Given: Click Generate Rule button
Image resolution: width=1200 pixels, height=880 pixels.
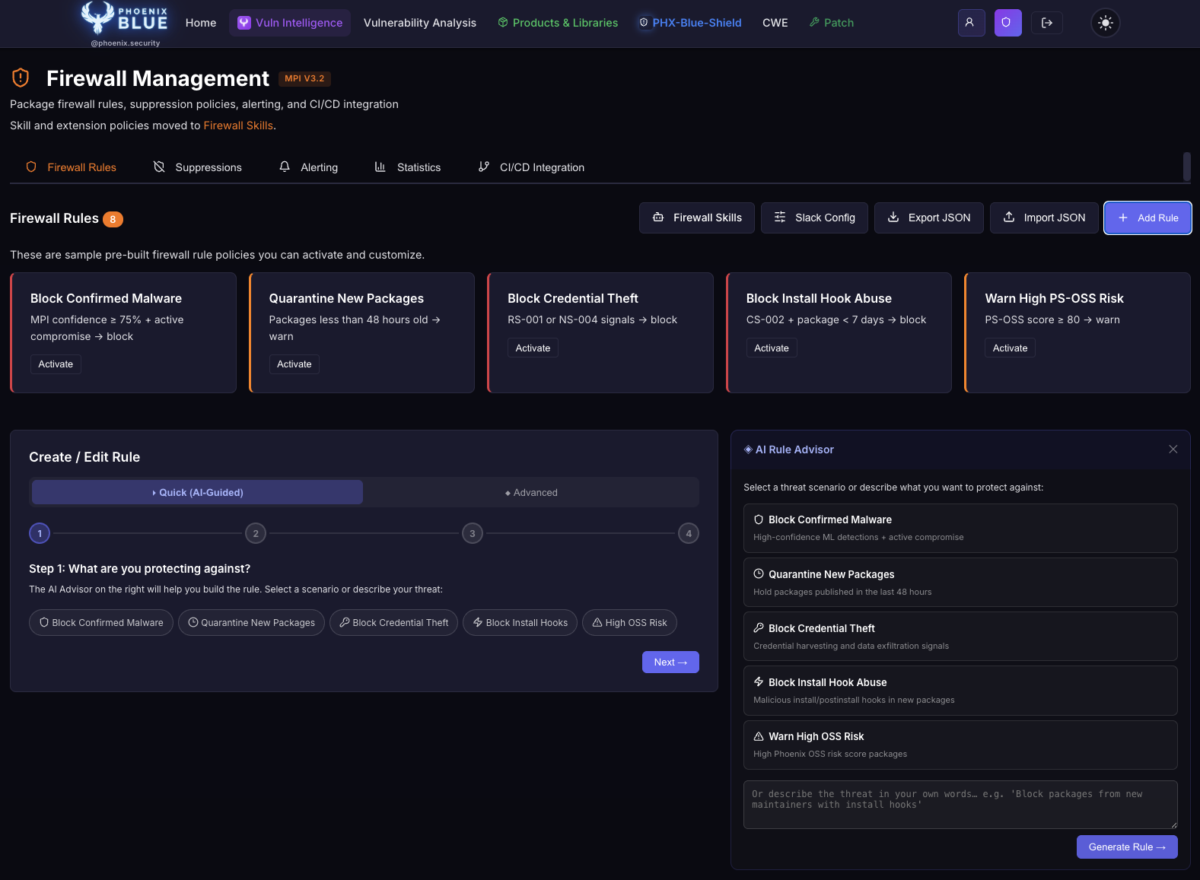Looking at the screenshot, I should (1127, 847).
